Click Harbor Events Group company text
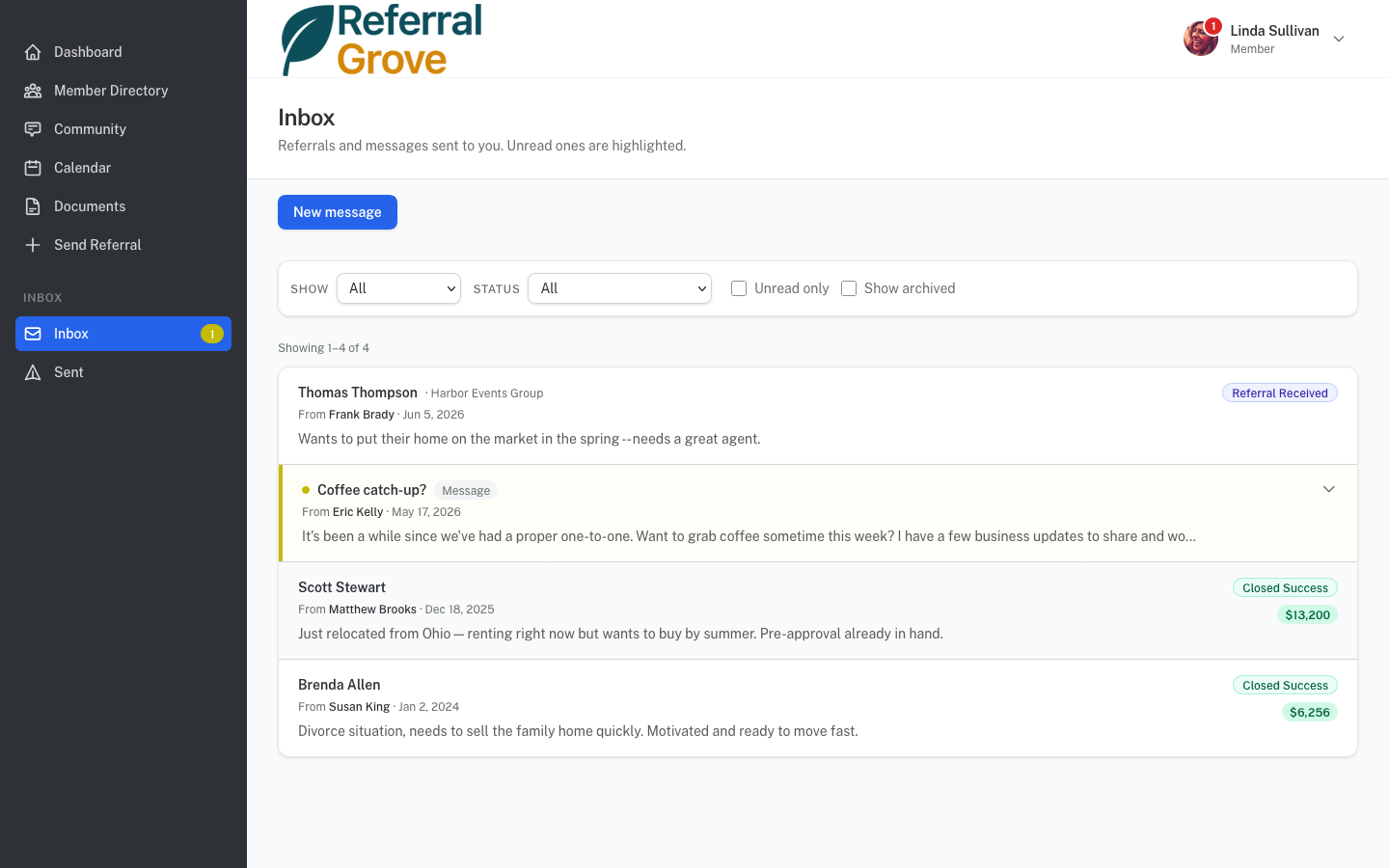The width and height of the screenshot is (1389, 868). pos(487,393)
